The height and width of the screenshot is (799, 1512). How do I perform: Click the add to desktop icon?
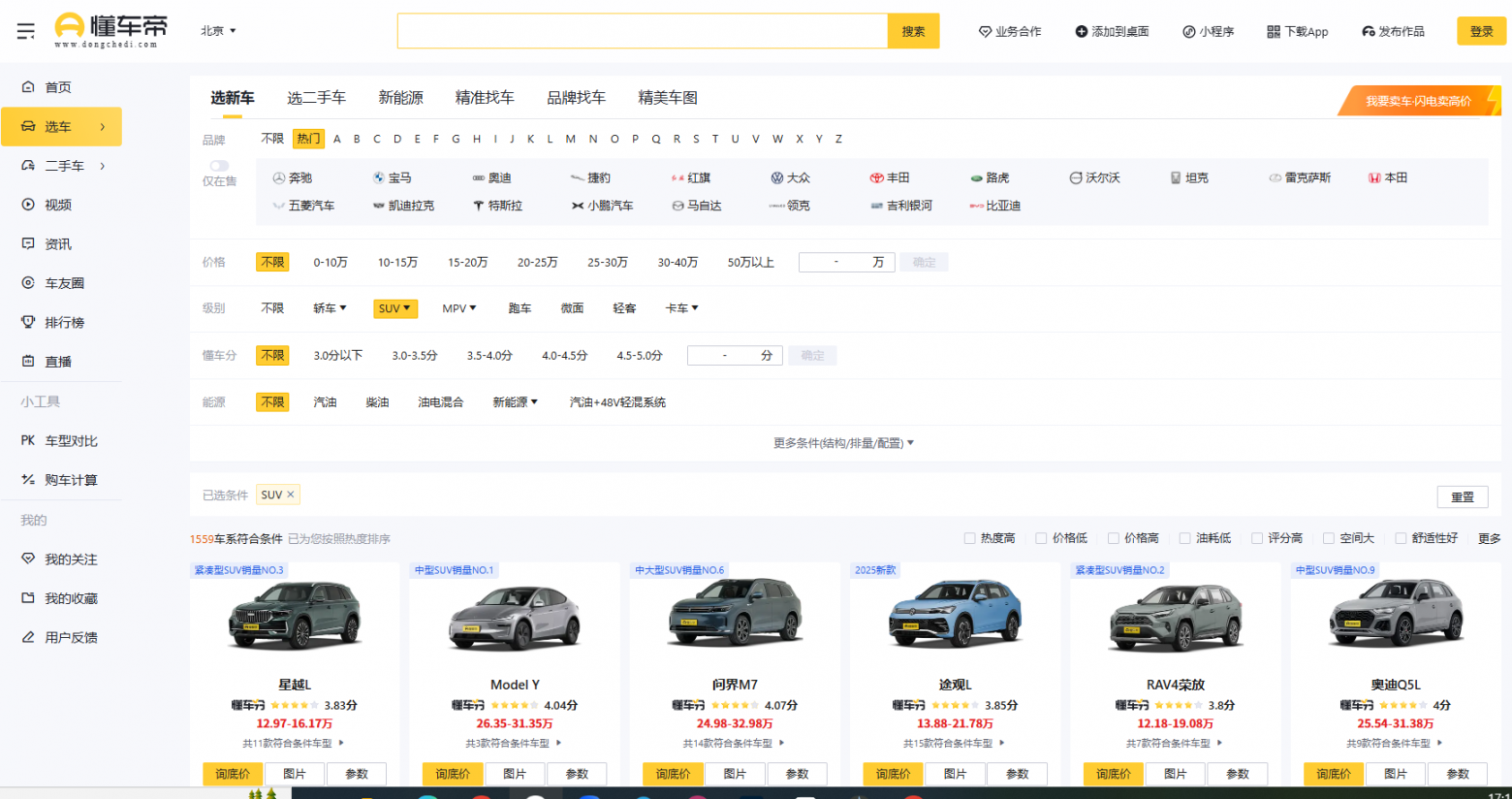tap(1081, 32)
